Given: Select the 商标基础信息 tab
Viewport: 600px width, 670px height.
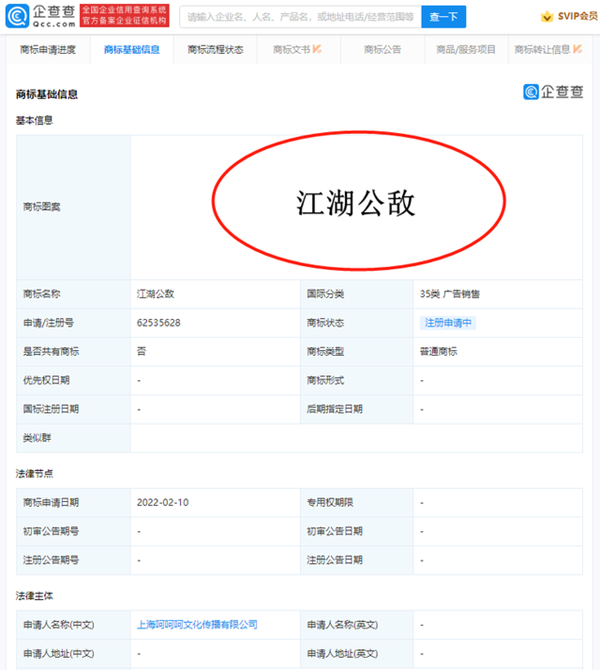Looking at the screenshot, I should pos(130,49).
